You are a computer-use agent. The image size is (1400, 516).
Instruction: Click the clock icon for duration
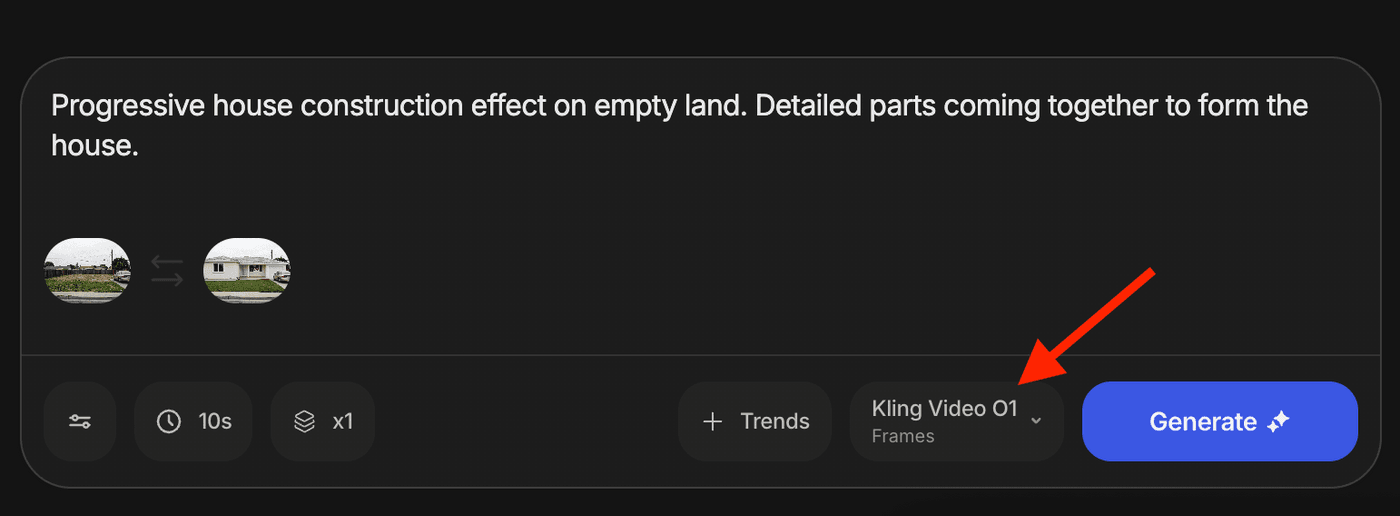pos(169,422)
